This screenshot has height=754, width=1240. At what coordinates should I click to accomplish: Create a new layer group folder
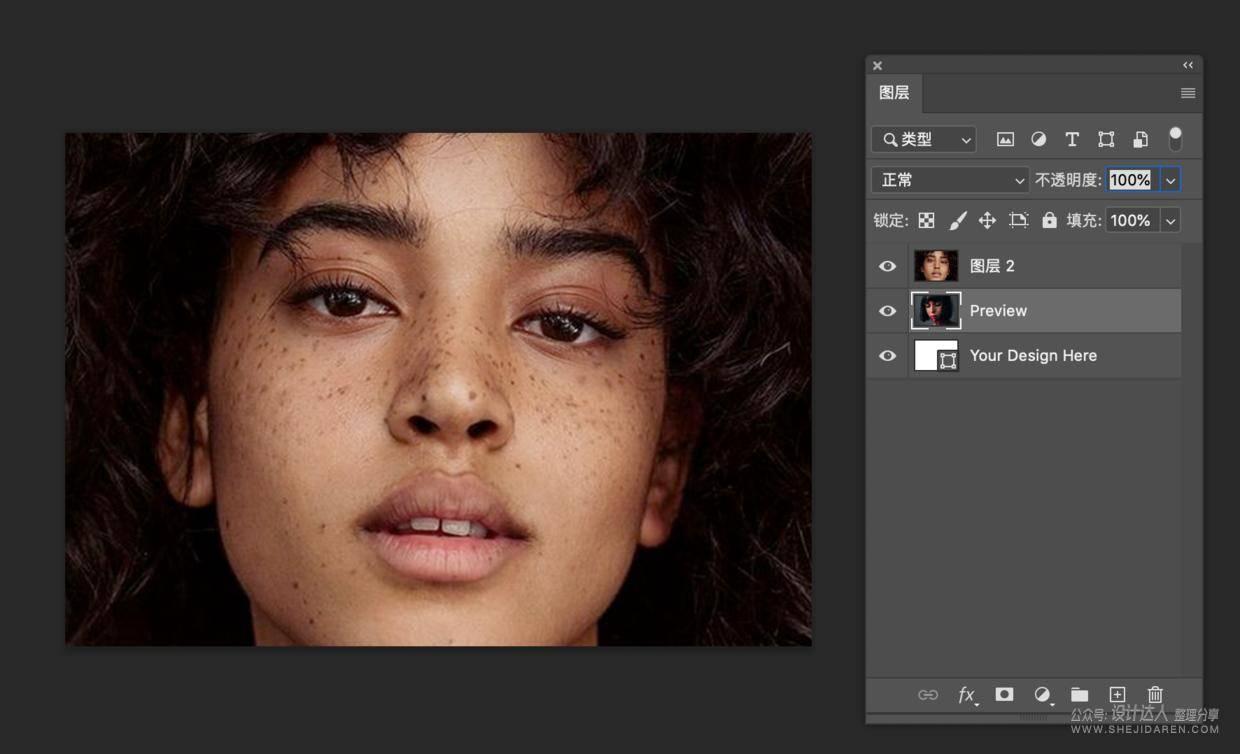tap(1079, 695)
